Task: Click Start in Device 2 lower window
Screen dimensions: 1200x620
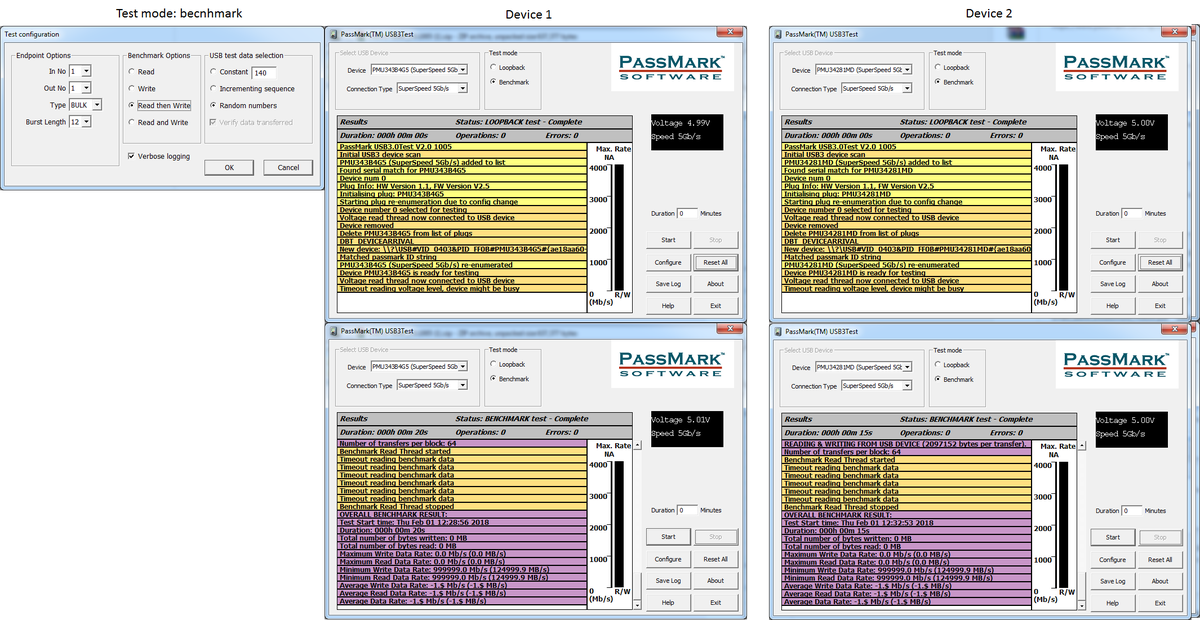Action: (1113, 537)
